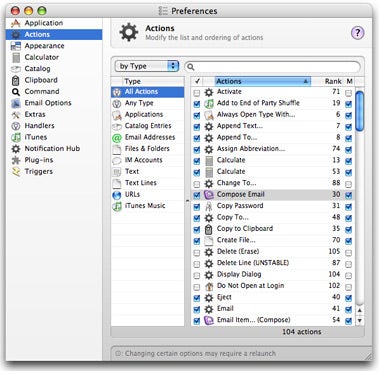379x371 pixels.
Task: Enable the Activate action checkbox
Action: [x=197, y=93]
